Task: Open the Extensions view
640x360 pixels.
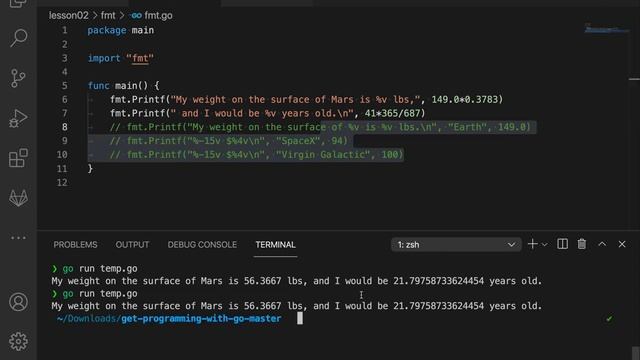Action: point(18,158)
